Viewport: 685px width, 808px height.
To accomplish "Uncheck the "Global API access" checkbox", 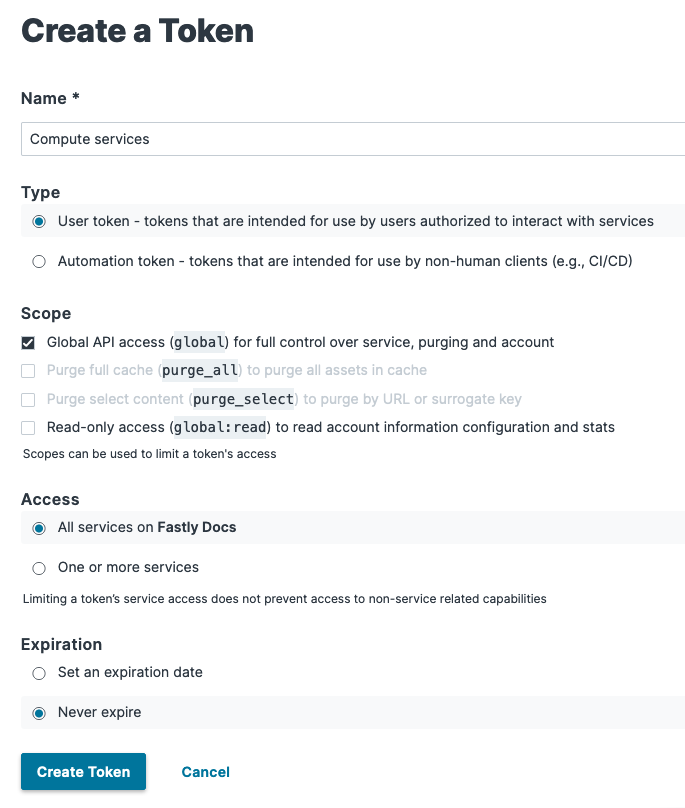I will click(x=28, y=342).
